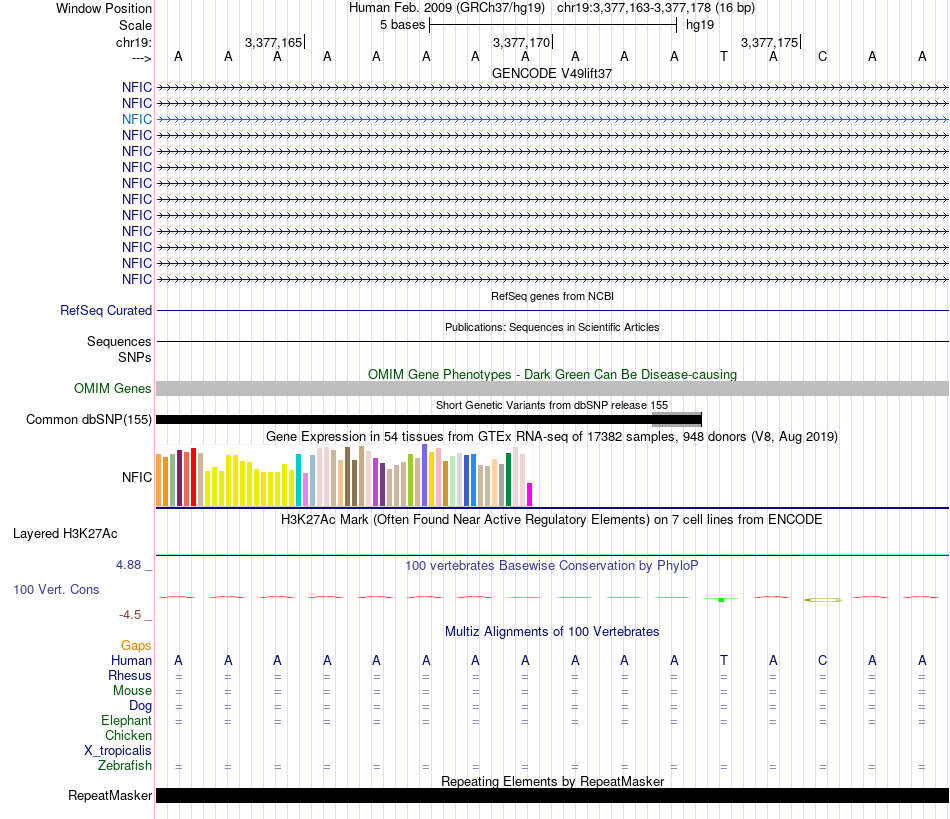Open the 100 Vert. Cons track label

pos(56,589)
